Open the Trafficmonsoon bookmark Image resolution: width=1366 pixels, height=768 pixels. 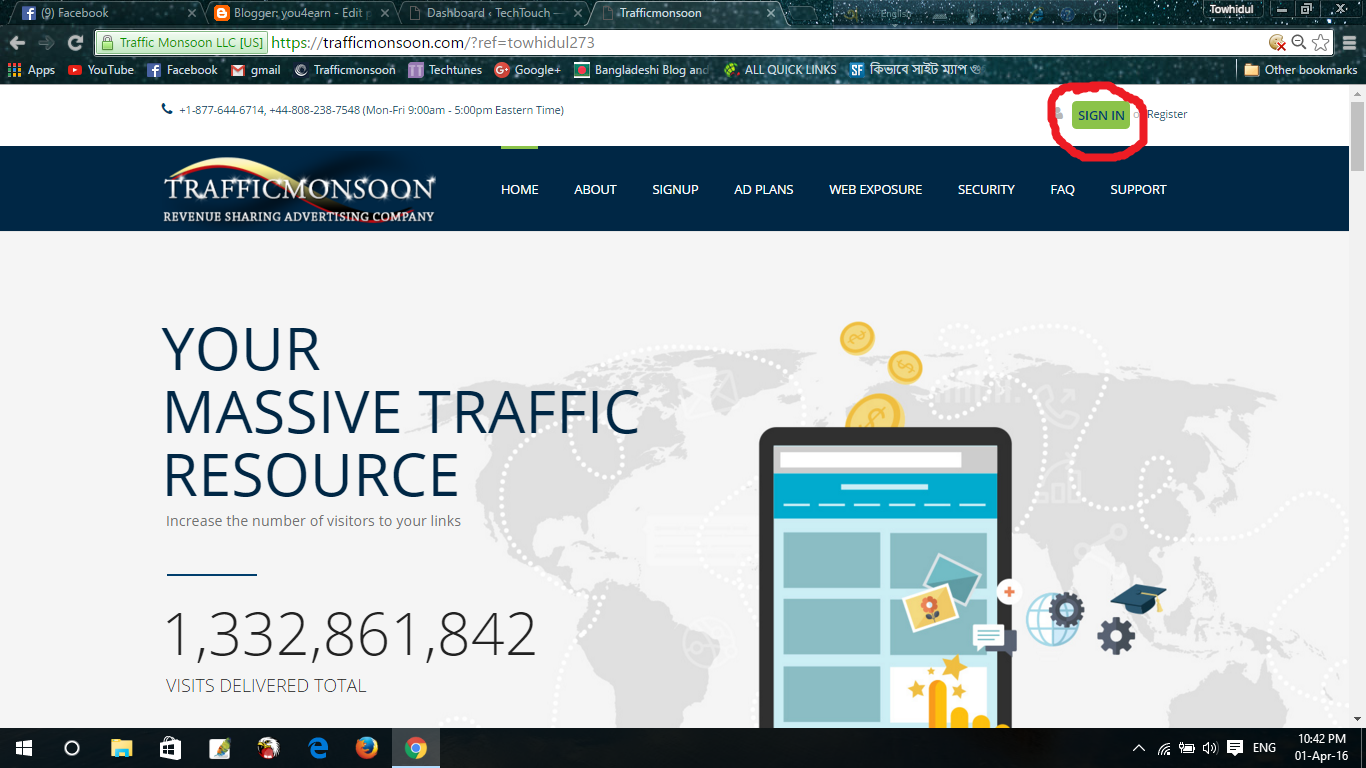pos(345,70)
